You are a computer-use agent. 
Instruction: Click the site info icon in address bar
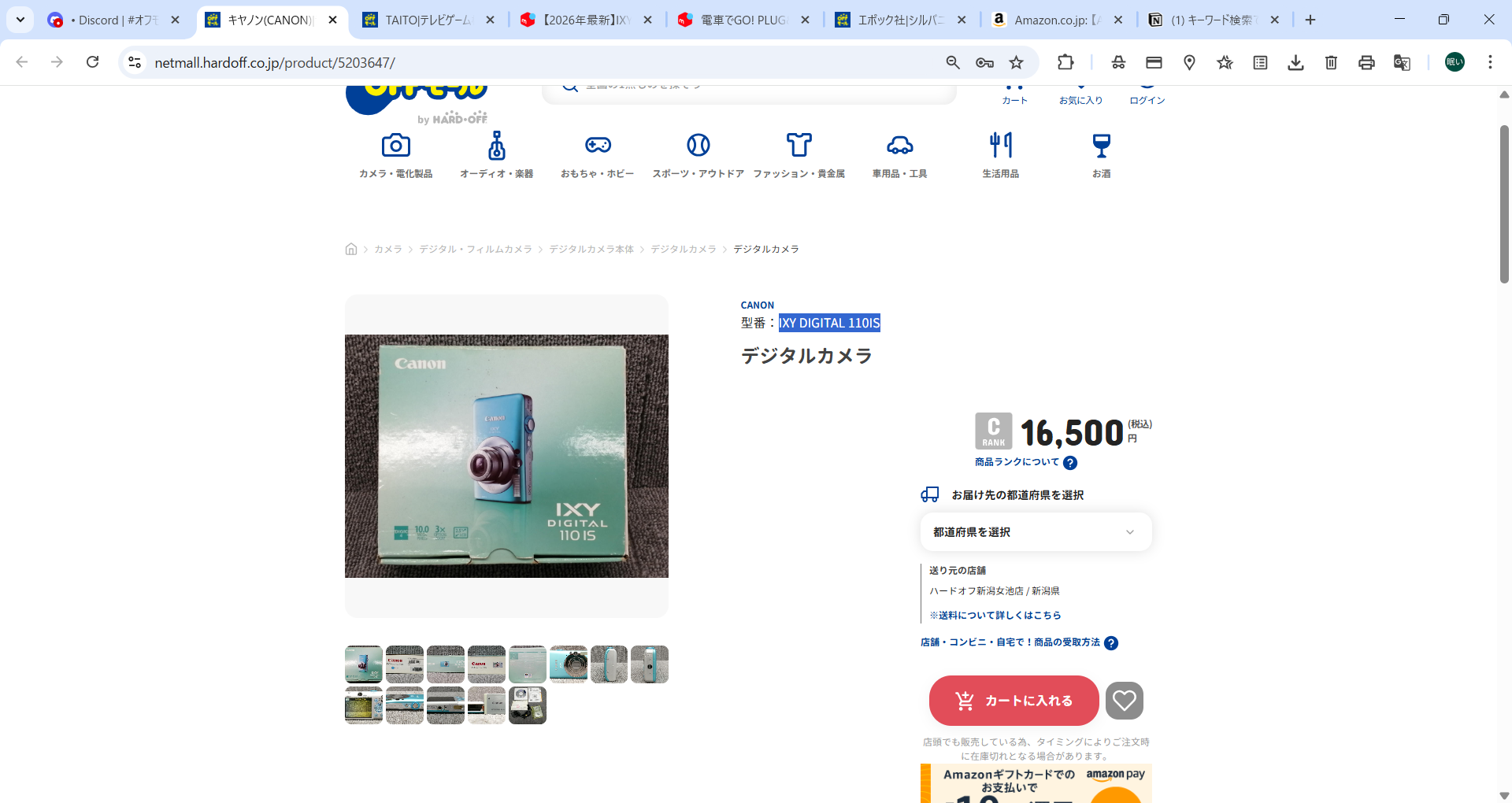(x=135, y=62)
